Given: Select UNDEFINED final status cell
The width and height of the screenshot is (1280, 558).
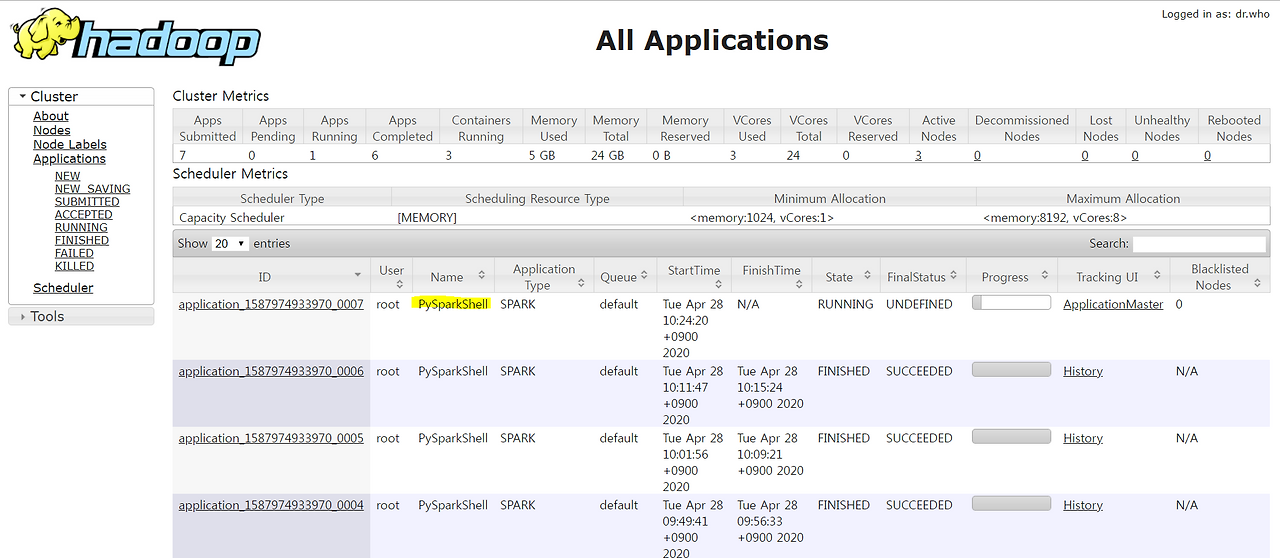Looking at the screenshot, I should (919, 304).
